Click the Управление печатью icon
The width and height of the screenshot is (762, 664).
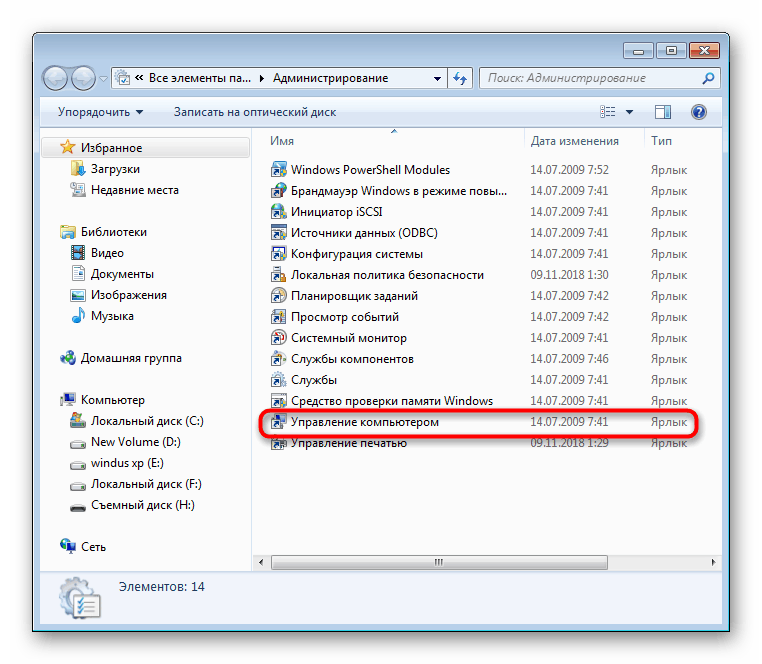pos(278,443)
